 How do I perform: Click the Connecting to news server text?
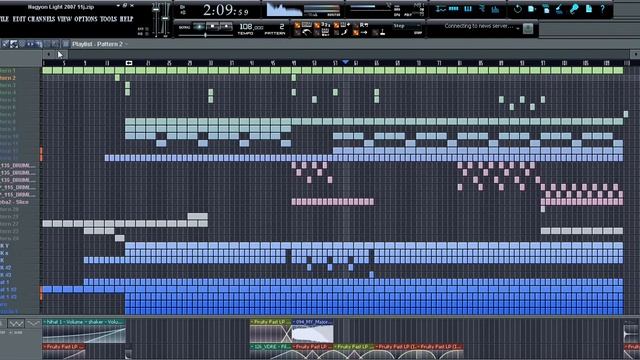(478, 26)
